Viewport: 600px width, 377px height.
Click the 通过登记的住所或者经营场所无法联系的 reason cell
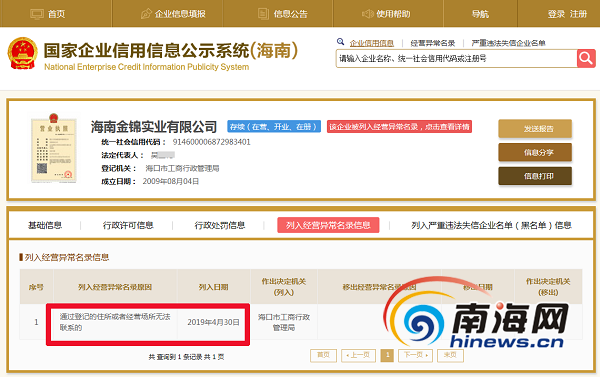[x=115, y=322]
